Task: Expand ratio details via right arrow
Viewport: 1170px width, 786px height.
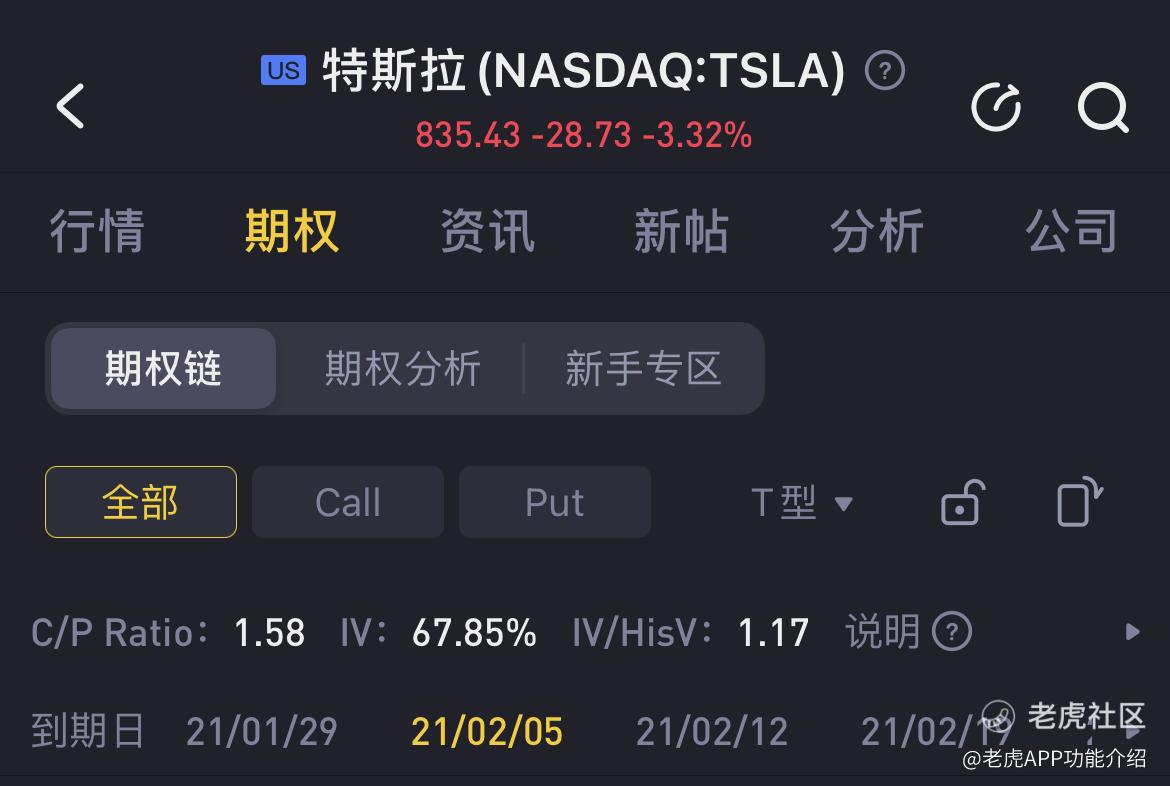Action: (x=1133, y=631)
